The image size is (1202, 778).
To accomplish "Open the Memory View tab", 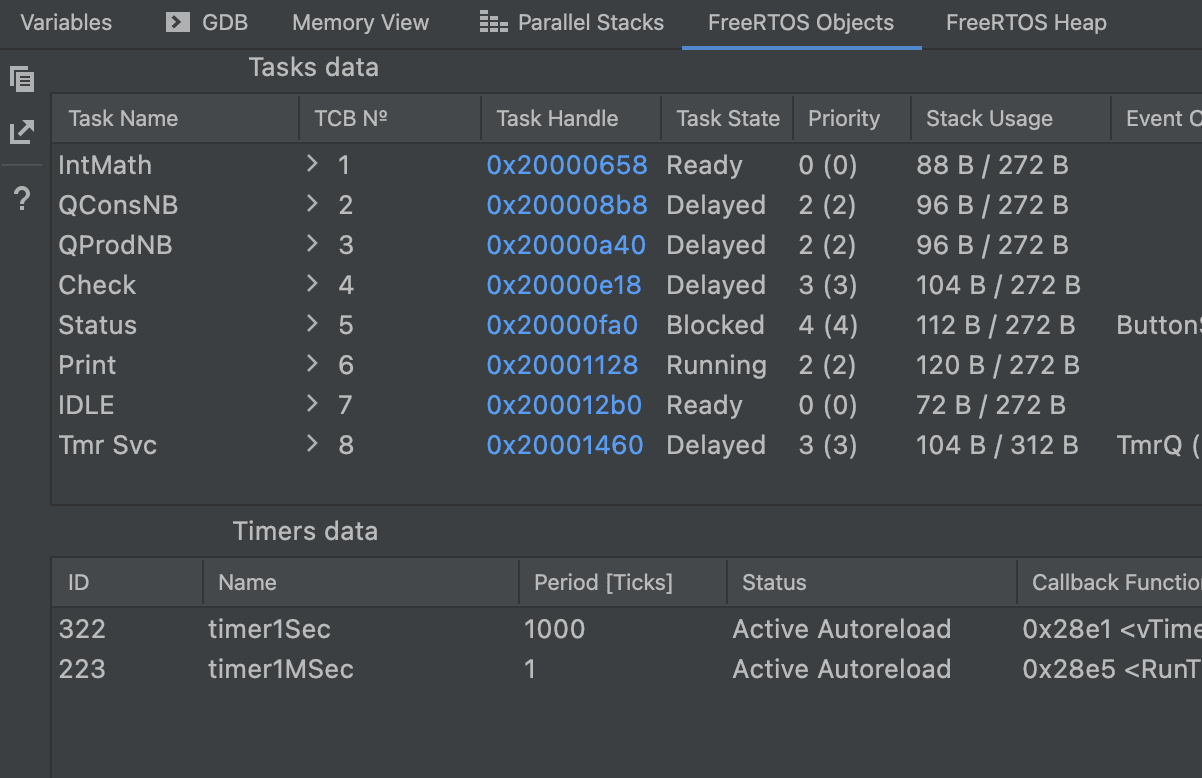I will 360,22.
